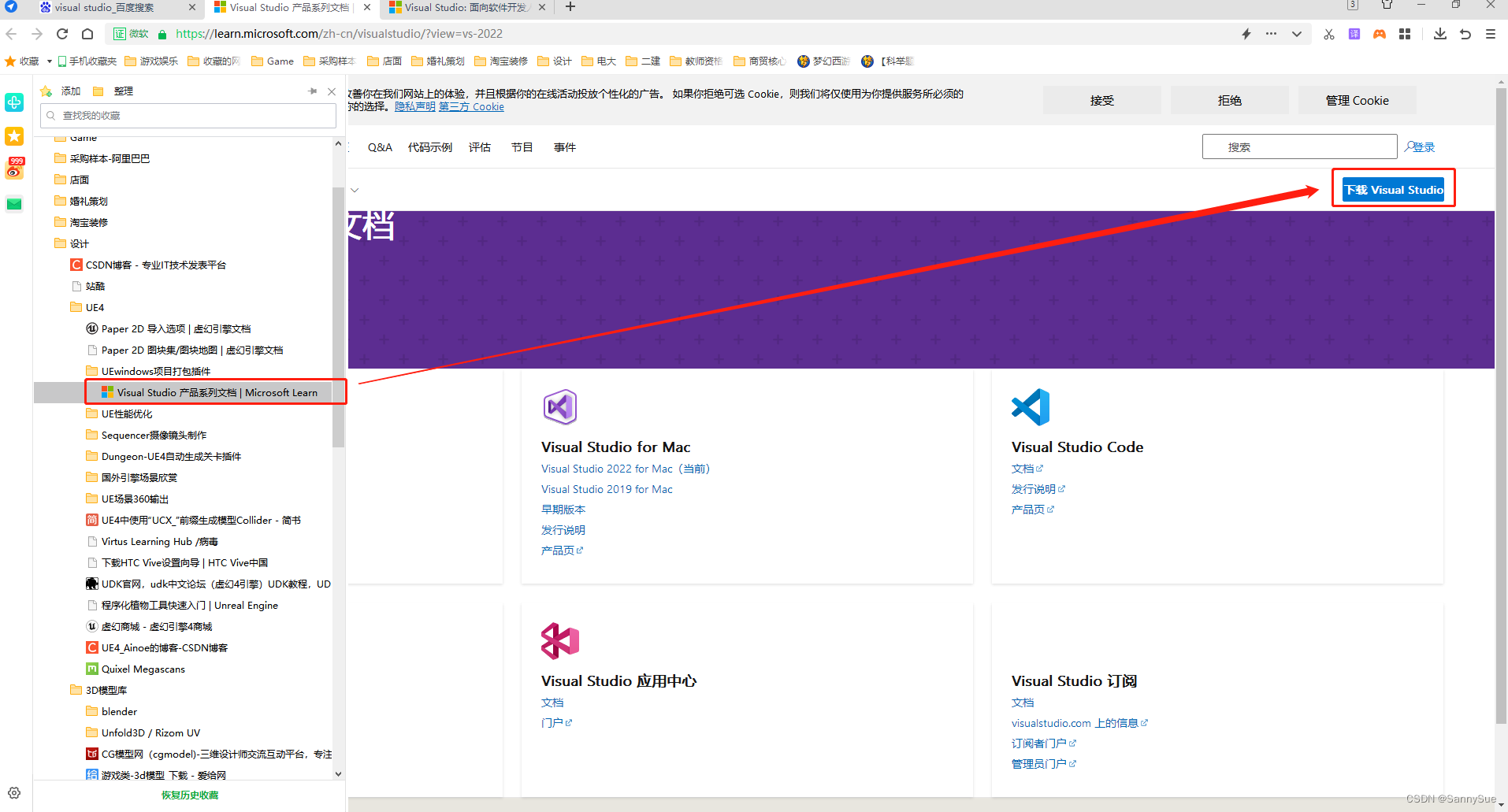This screenshot has height=812, width=1508.
Task: Open the 游戏娱乐 bookmarks bar folder
Action: point(151,61)
